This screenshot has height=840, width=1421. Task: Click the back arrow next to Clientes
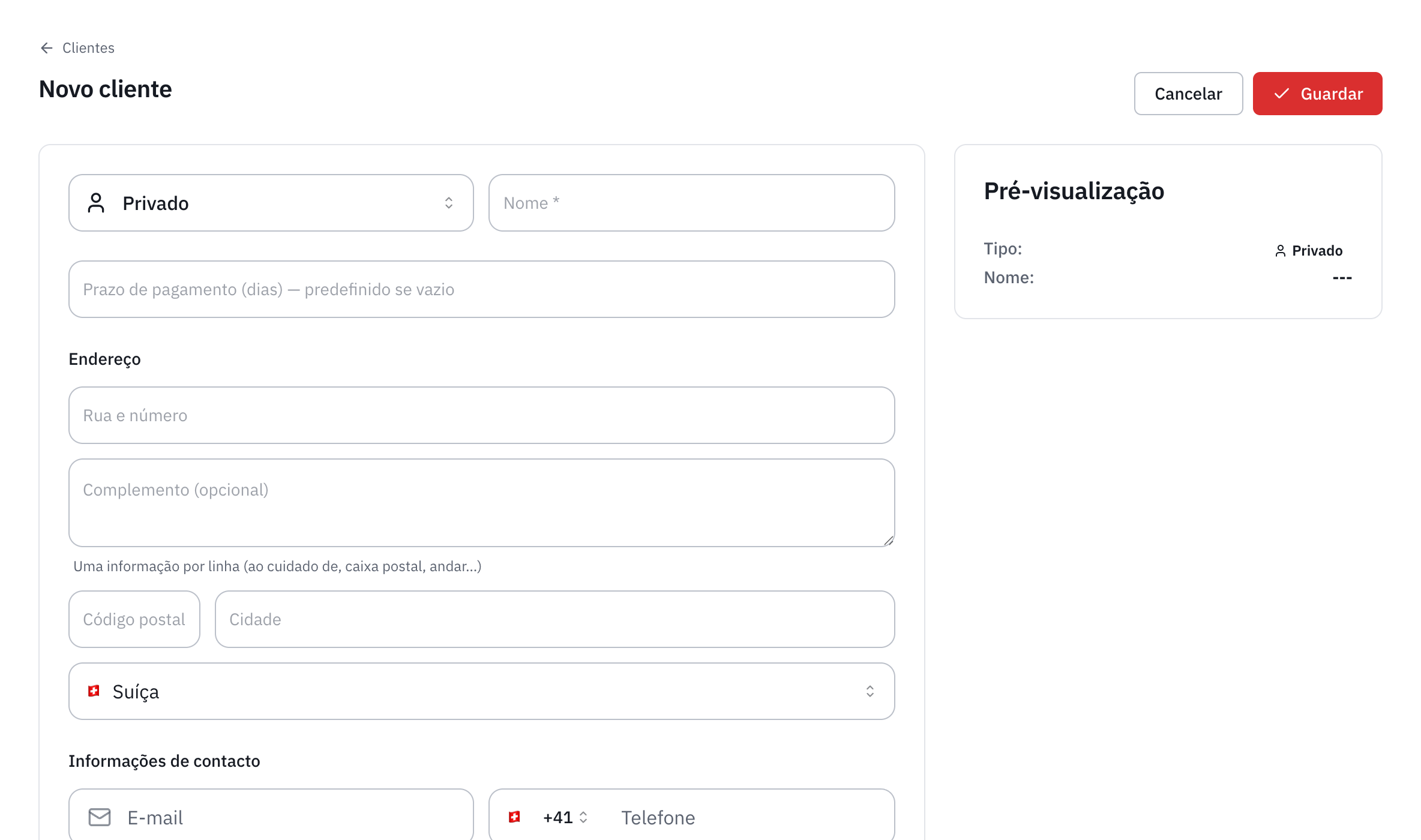(x=47, y=48)
